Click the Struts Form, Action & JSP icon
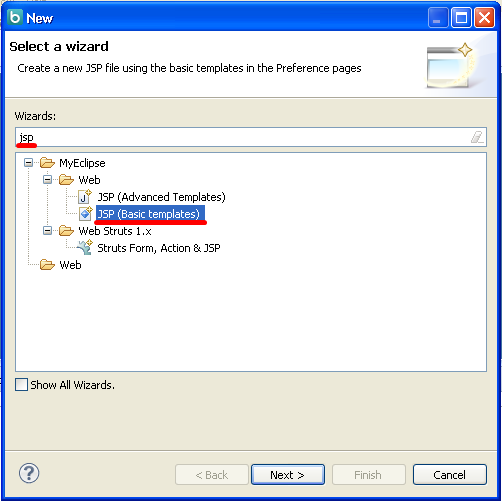This screenshot has width=502, height=502. point(85,248)
